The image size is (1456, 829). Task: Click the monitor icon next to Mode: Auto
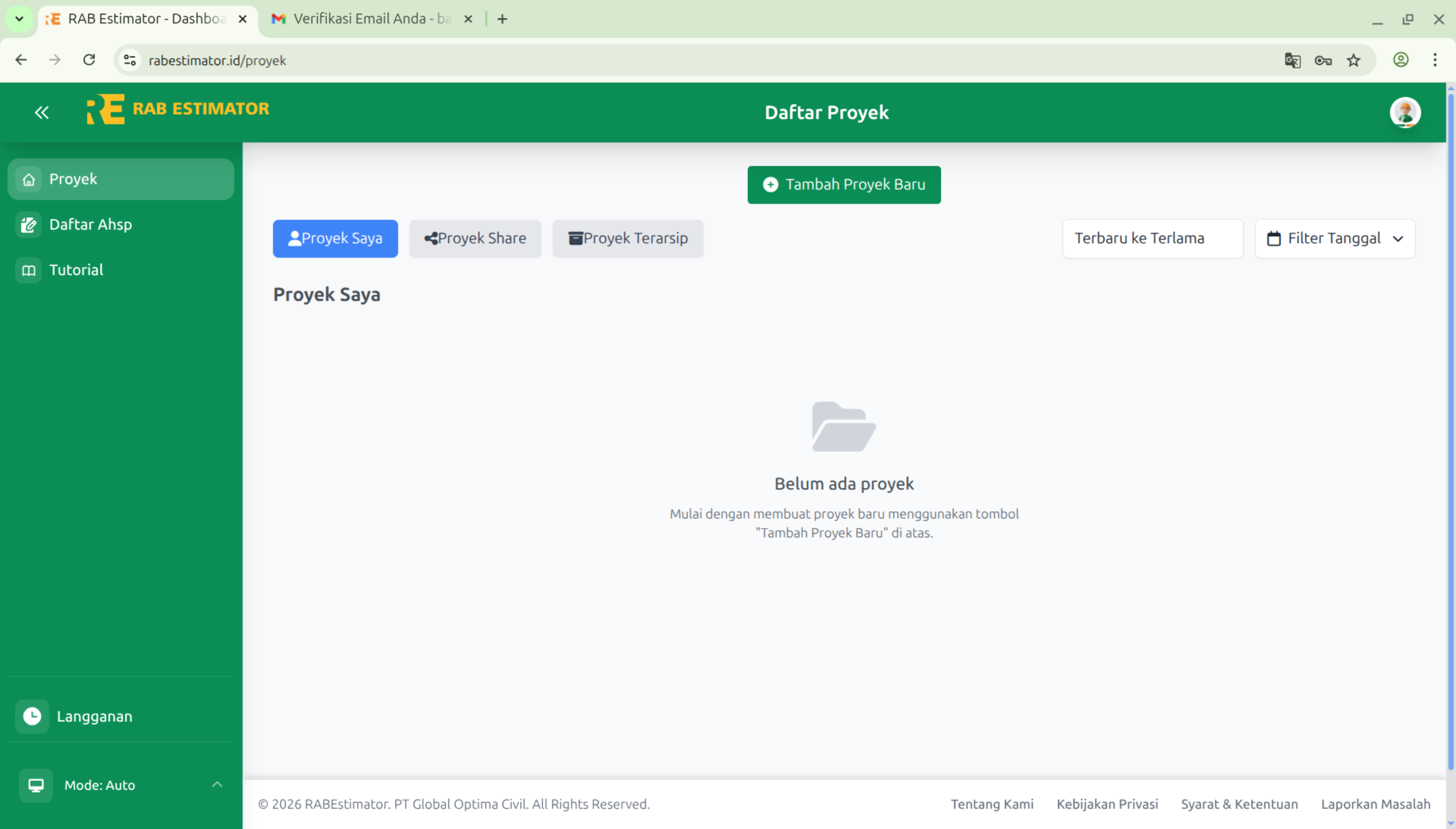(36, 784)
